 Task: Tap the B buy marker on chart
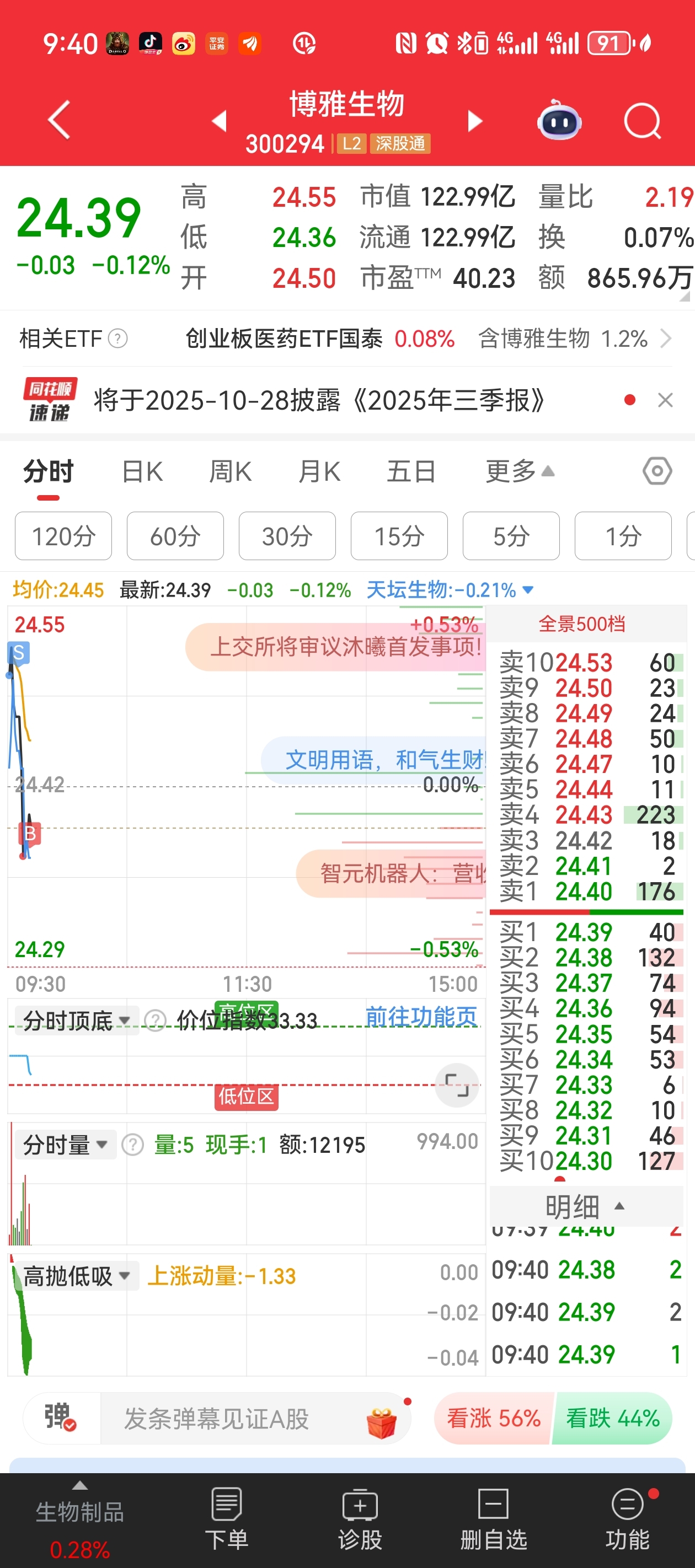click(x=30, y=833)
